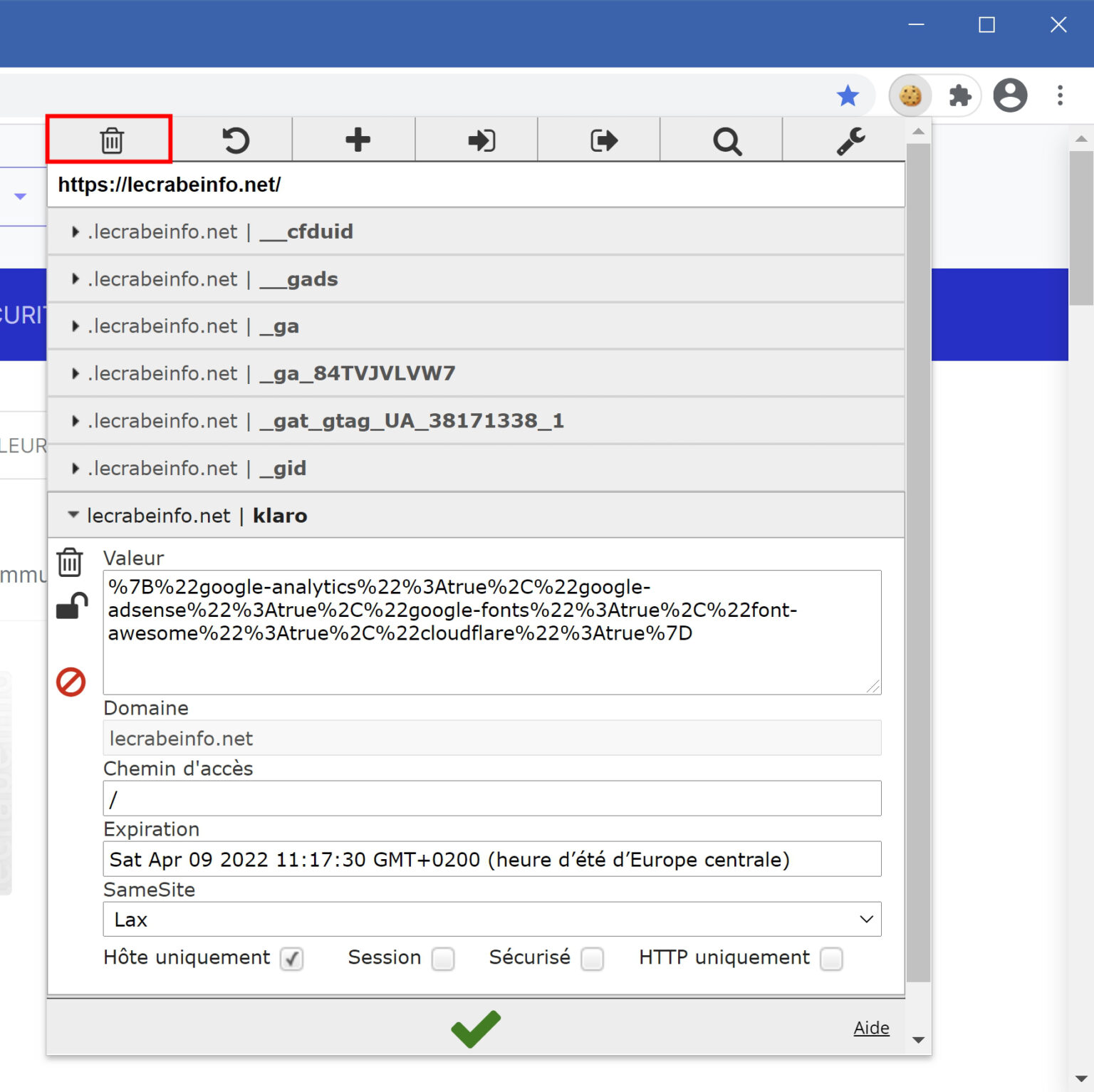Click the page scrollbar up arrow
Screen dimensions: 1094x1092
tap(1081, 138)
